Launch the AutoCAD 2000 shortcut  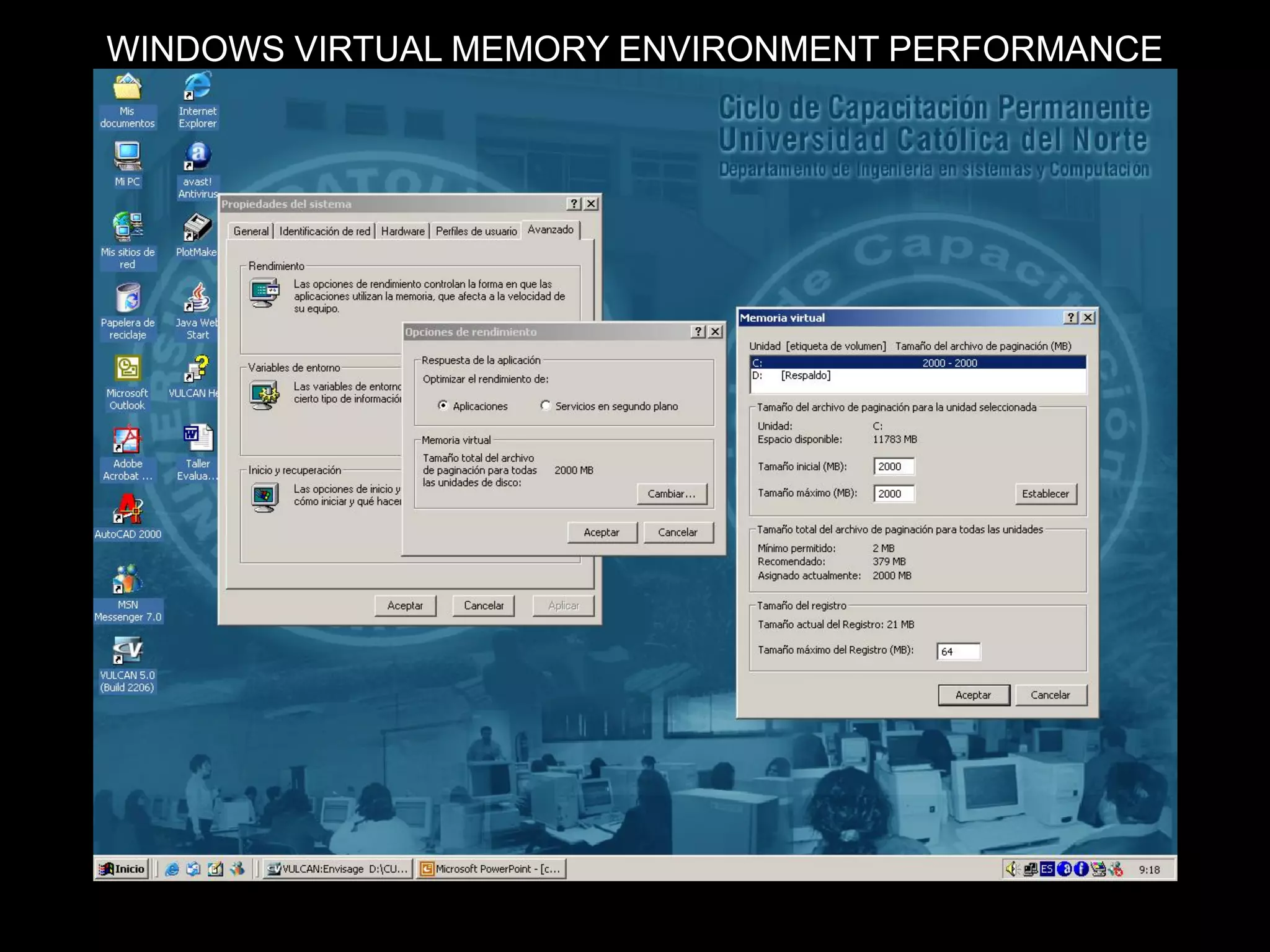pos(128,511)
